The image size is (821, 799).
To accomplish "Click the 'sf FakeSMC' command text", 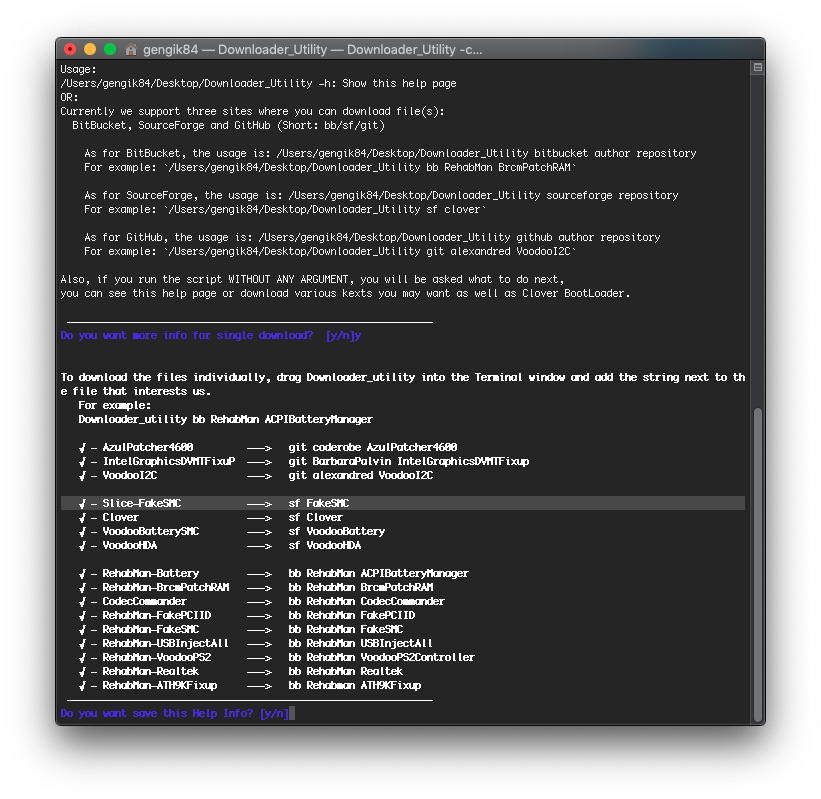I will pos(319,503).
